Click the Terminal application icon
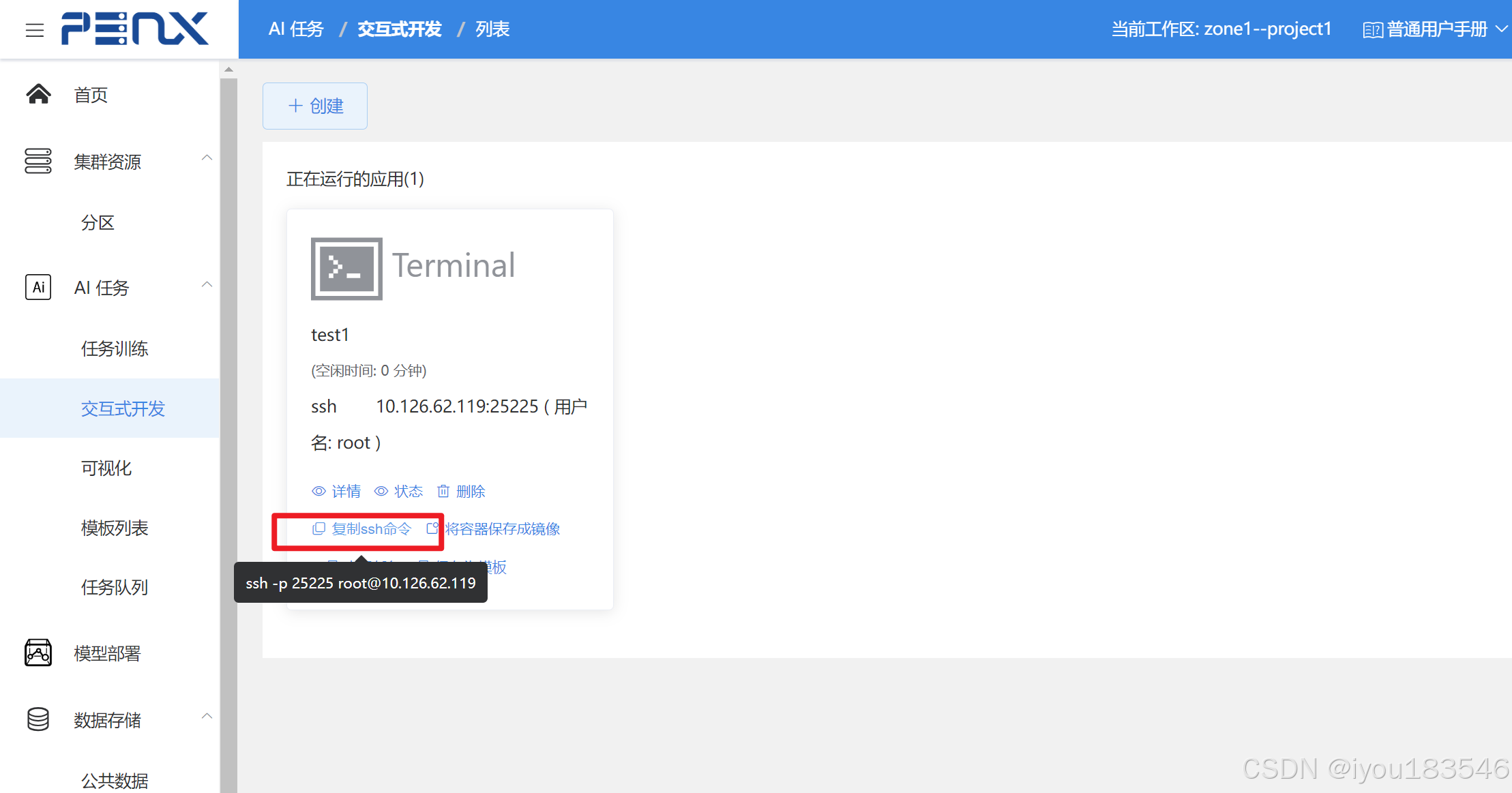1512x793 pixels. click(x=346, y=268)
